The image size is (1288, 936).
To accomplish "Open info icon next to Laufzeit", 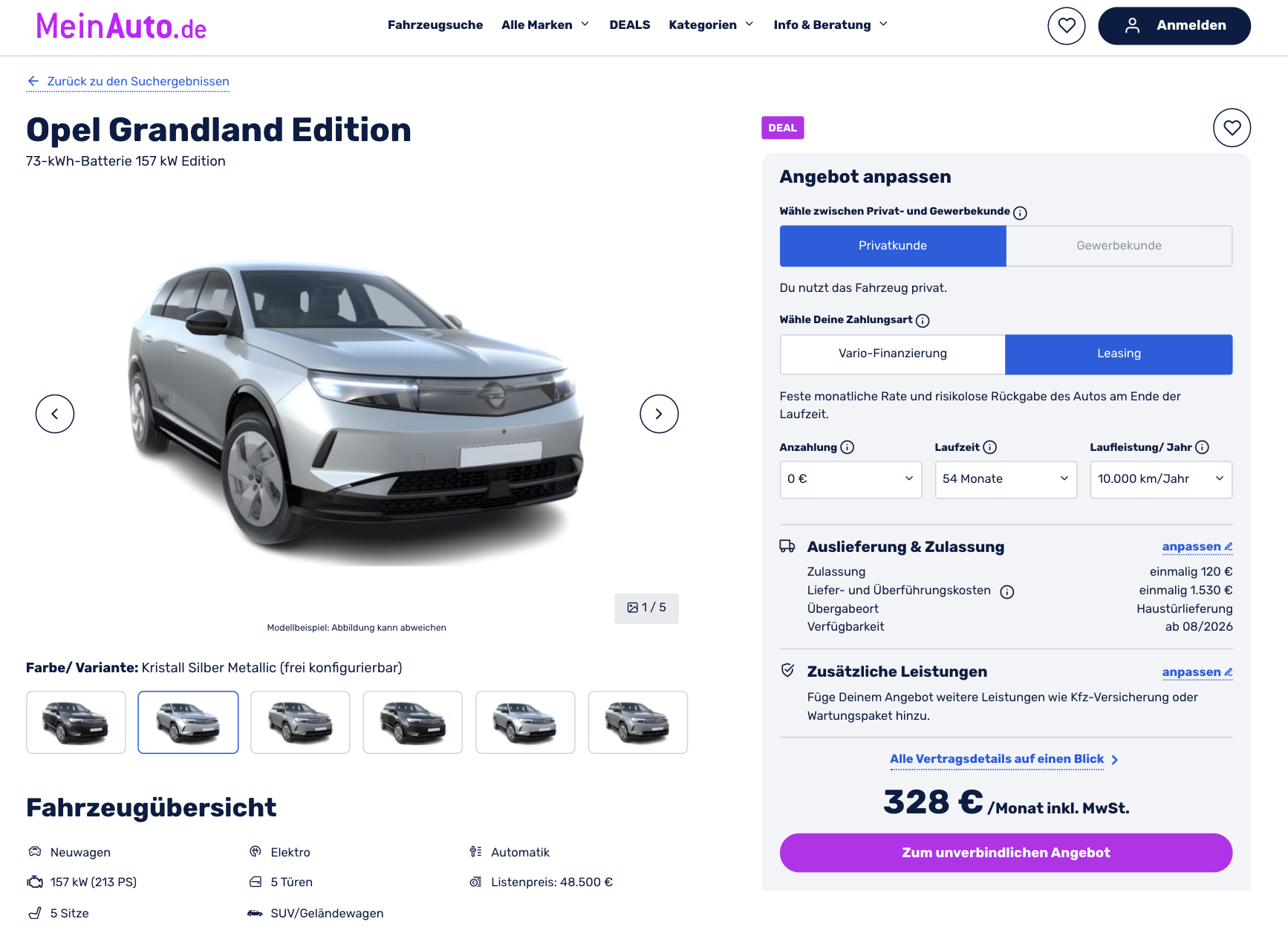I will [x=989, y=447].
